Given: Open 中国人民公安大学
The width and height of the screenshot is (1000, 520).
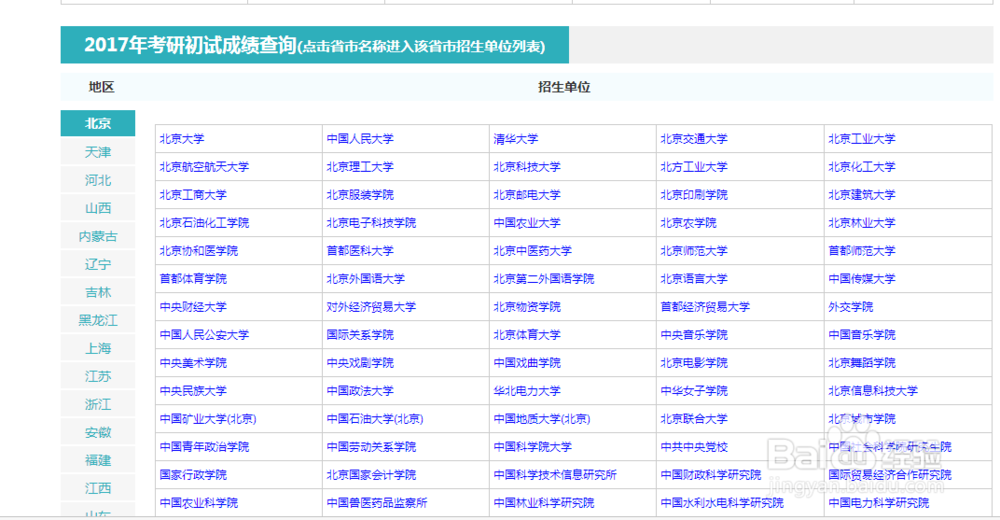Looking at the screenshot, I should [204, 335].
